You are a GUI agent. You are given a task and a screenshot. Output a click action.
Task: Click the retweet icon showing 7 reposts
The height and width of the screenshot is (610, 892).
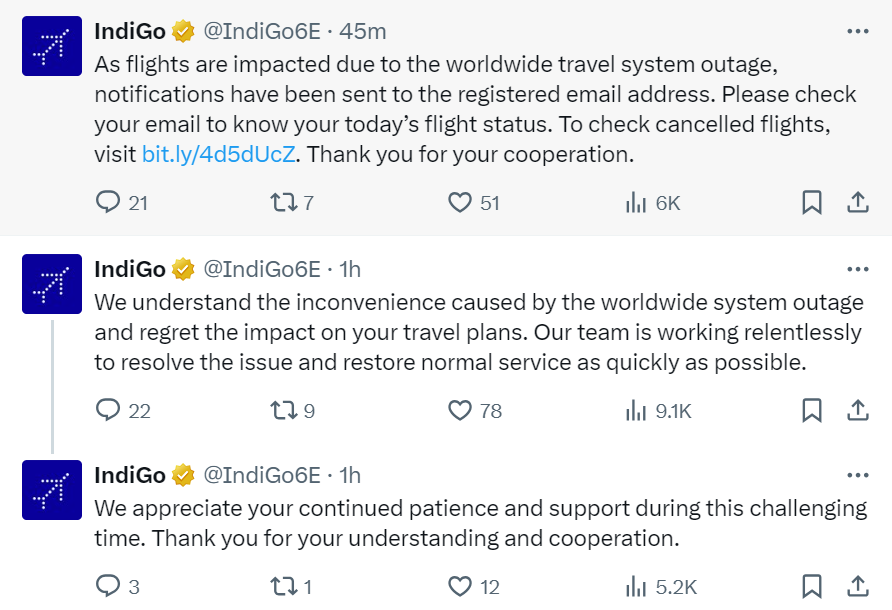click(x=281, y=202)
